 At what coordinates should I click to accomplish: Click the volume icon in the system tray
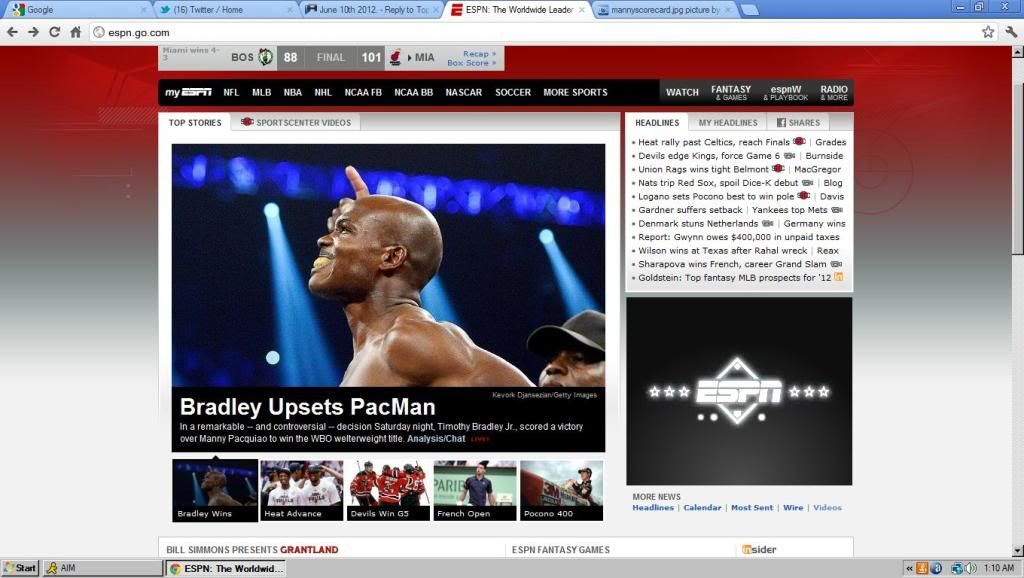tap(970, 568)
